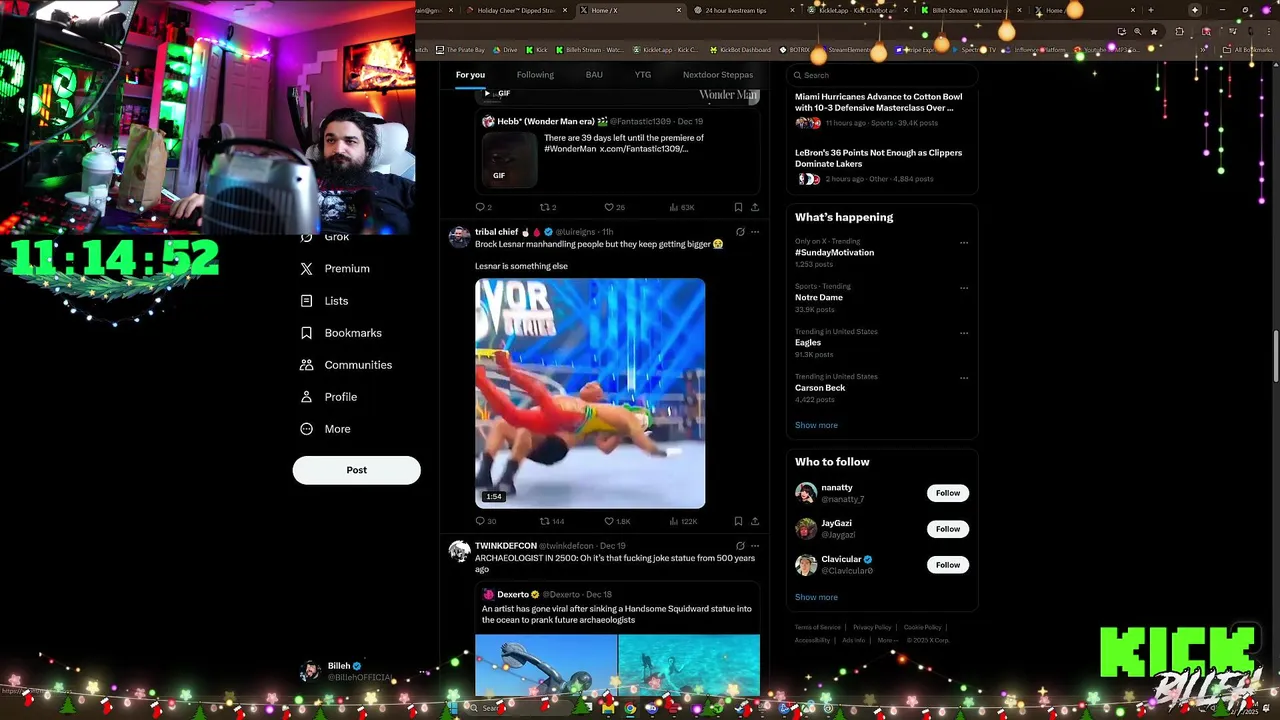Switch to Nextdoor Steppas tab
Viewport: 1280px width, 720px height.
[718, 75]
